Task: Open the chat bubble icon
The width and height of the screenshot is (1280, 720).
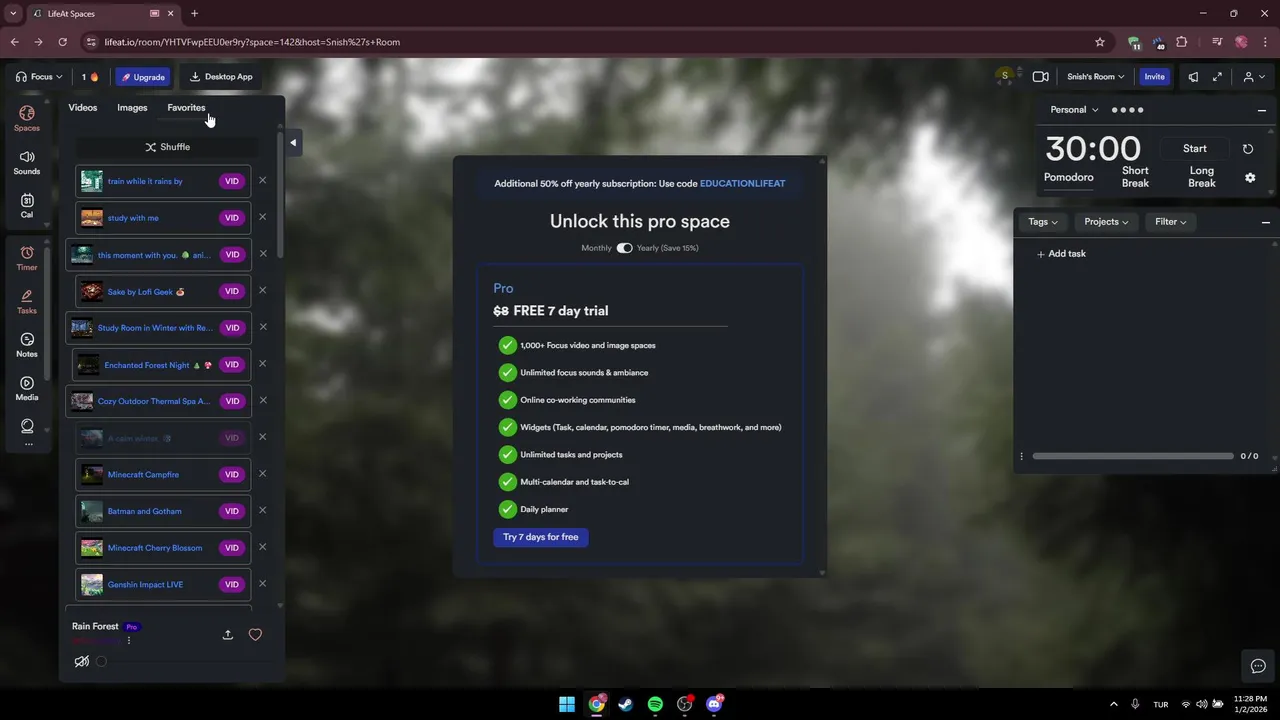Action: [1258, 666]
